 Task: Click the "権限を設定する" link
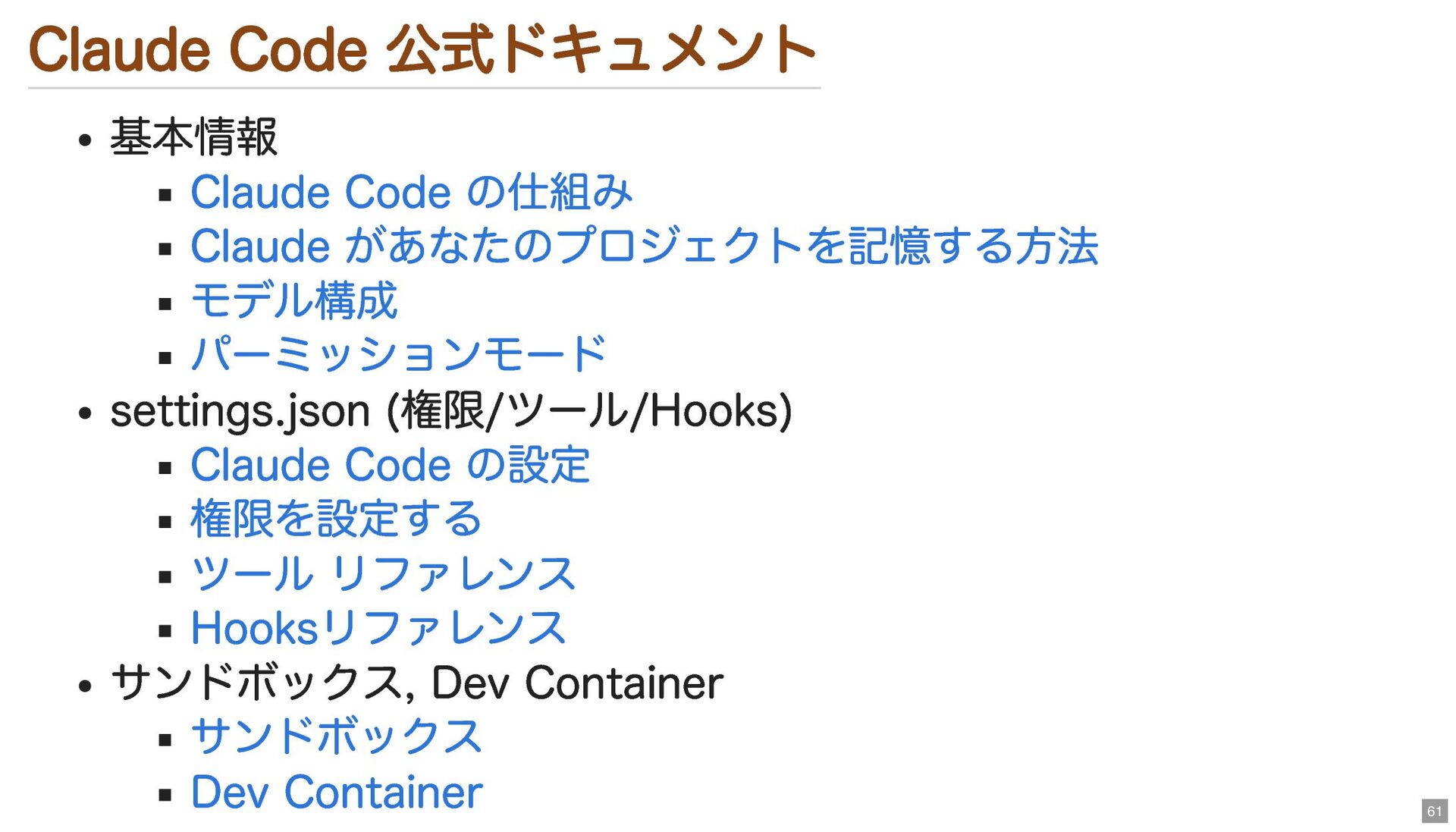click(x=336, y=520)
